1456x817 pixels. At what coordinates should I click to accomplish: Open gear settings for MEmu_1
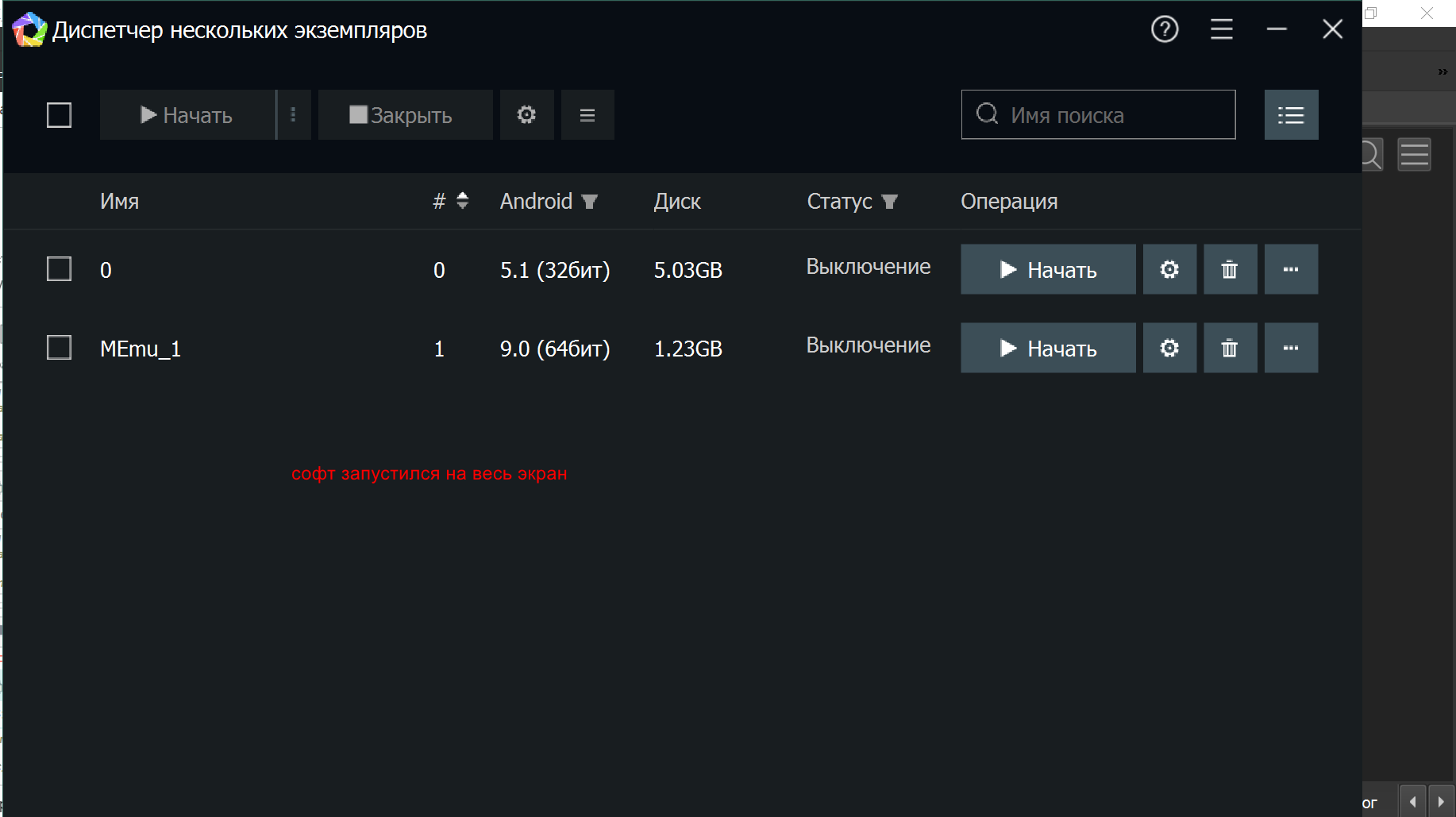pyautogui.click(x=1169, y=348)
